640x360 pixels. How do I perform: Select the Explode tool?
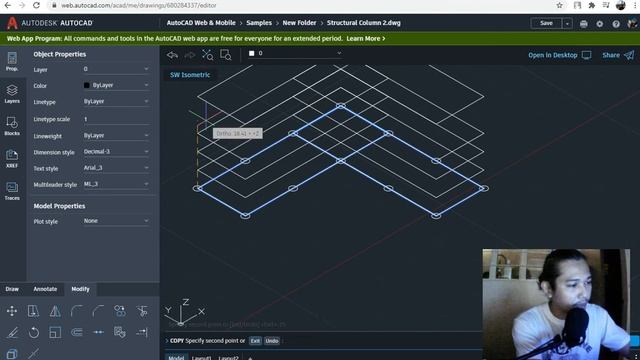pos(120,332)
